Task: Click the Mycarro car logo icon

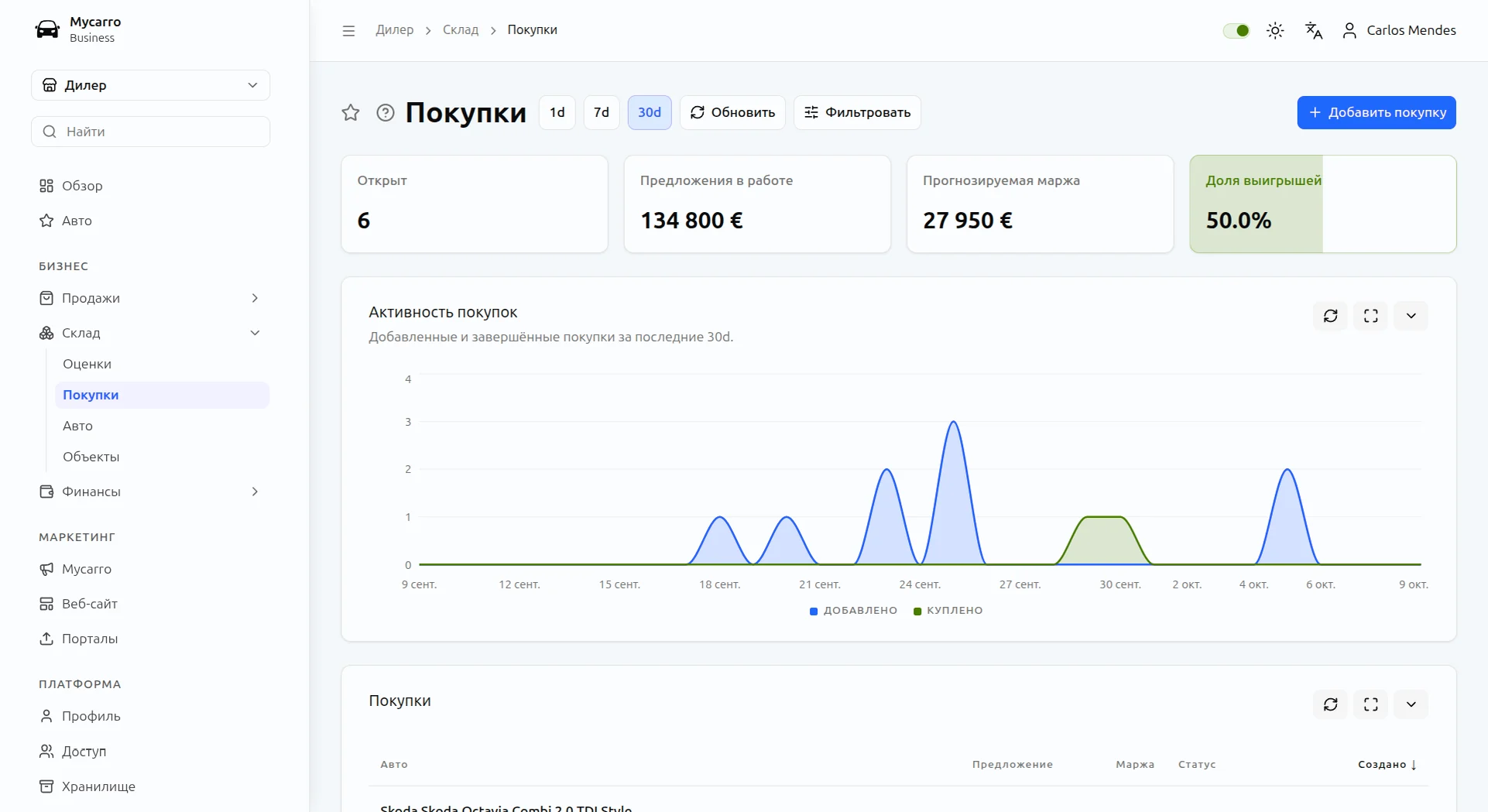Action: [47, 29]
